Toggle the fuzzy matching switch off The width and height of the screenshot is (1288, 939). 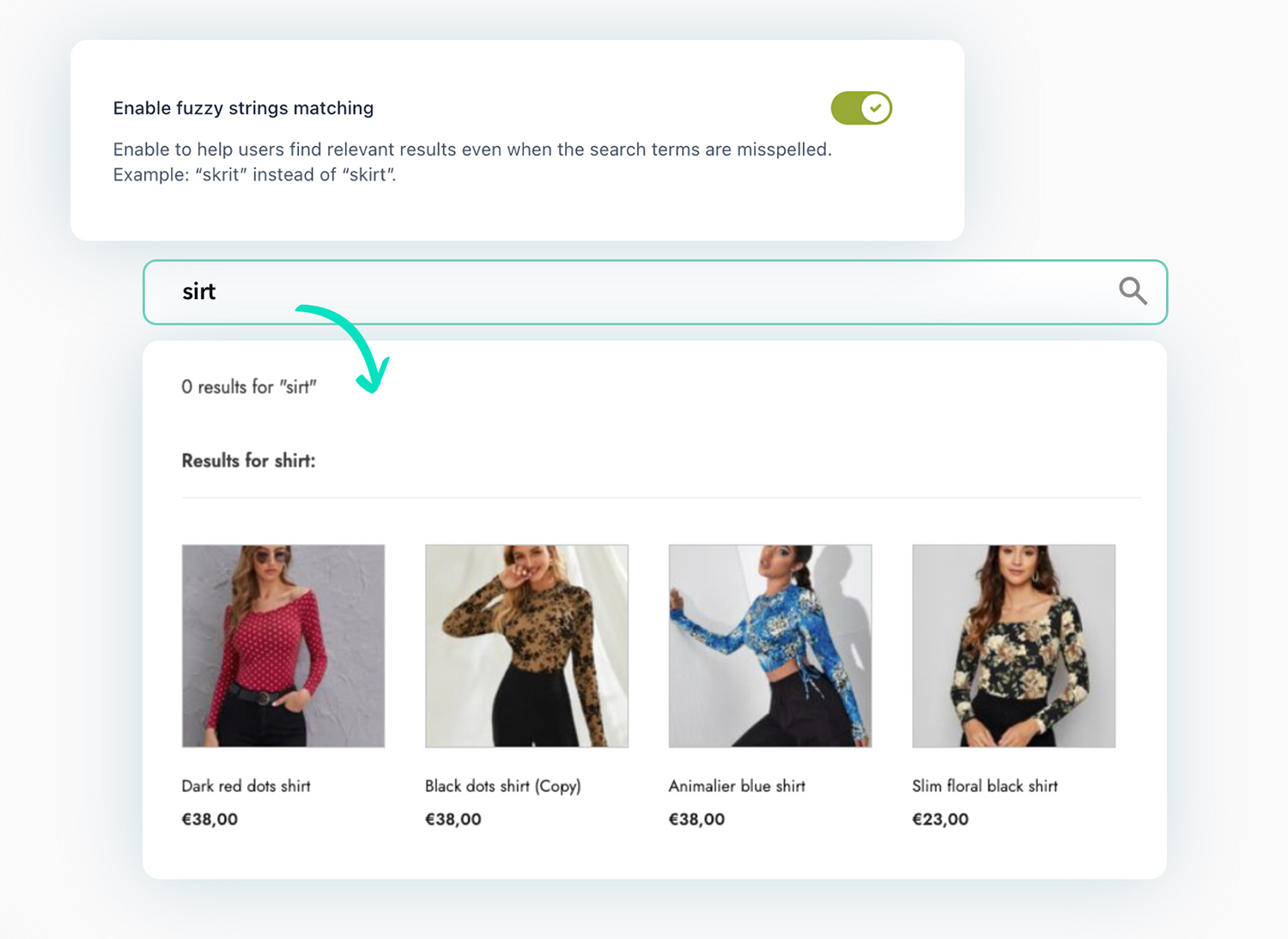click(861, 108)
